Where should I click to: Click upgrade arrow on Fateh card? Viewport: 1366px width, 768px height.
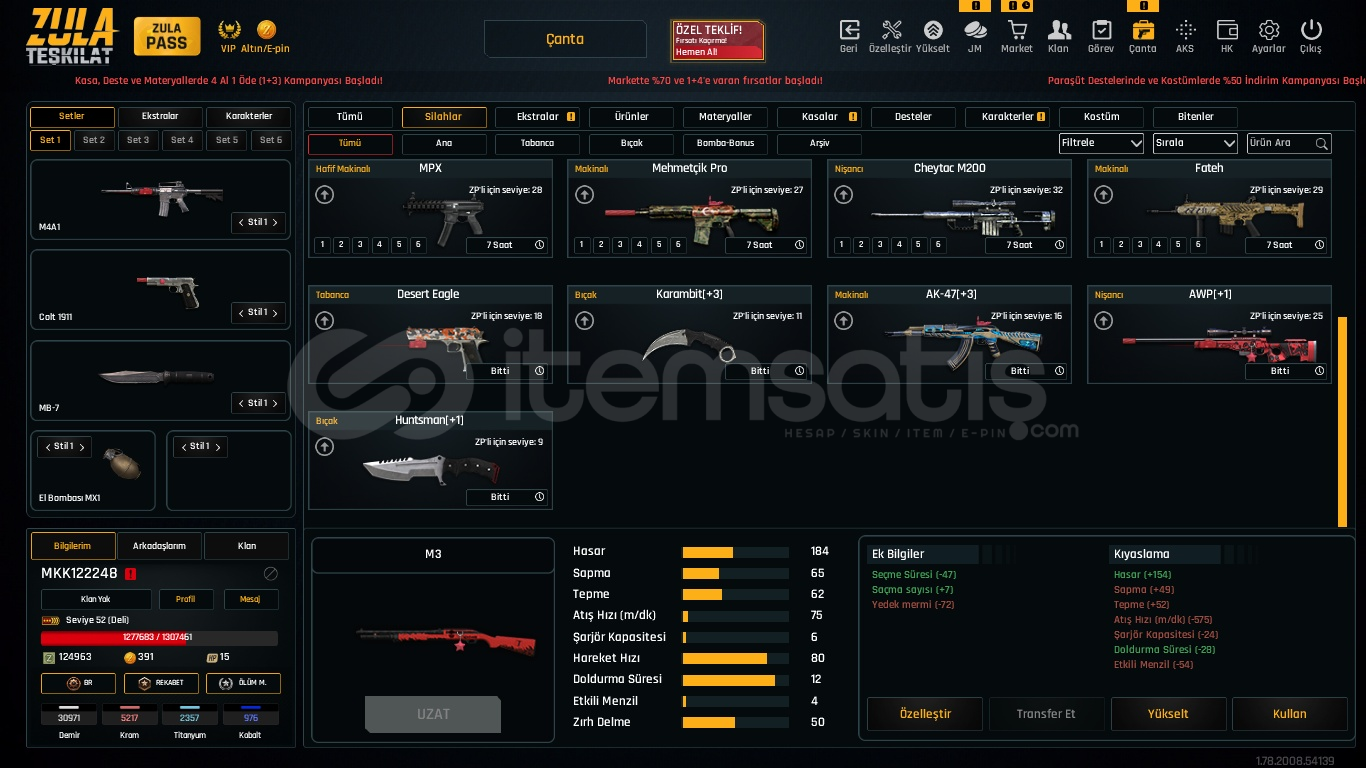tap(1103, 195)
